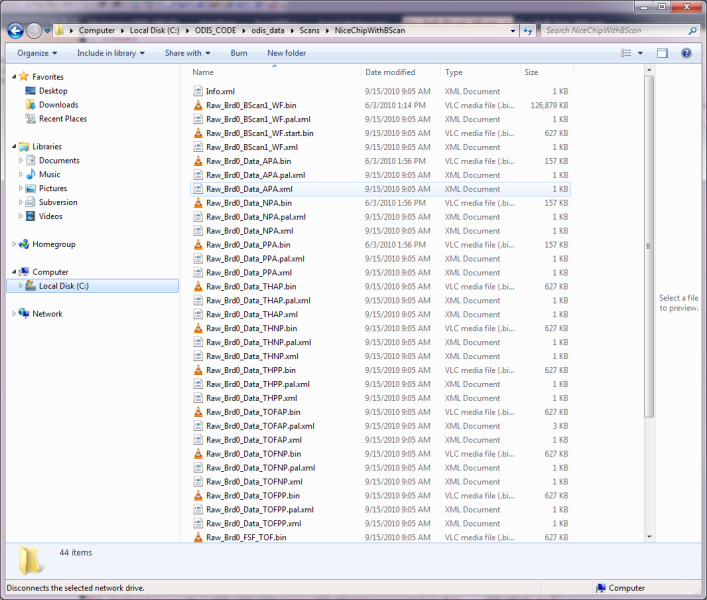The height and width of the screenshot is (600, 707).
Task: Expand the Share with dropdown
Action: [x=187, y=53]
